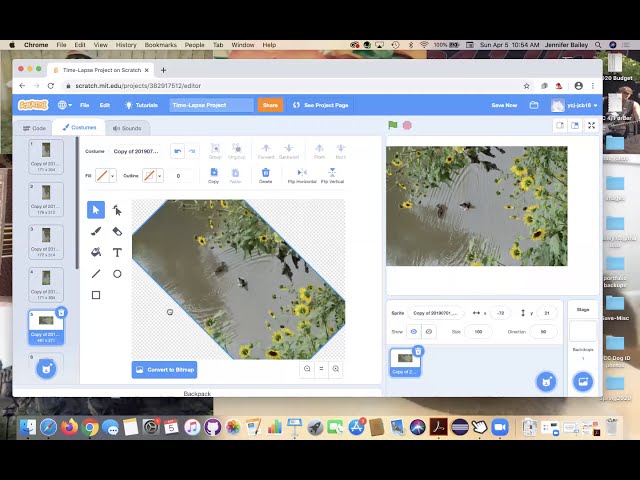Open My Stuff folder icon
The height and width of the screenshot is (480, 640).
tap(534, 105)
